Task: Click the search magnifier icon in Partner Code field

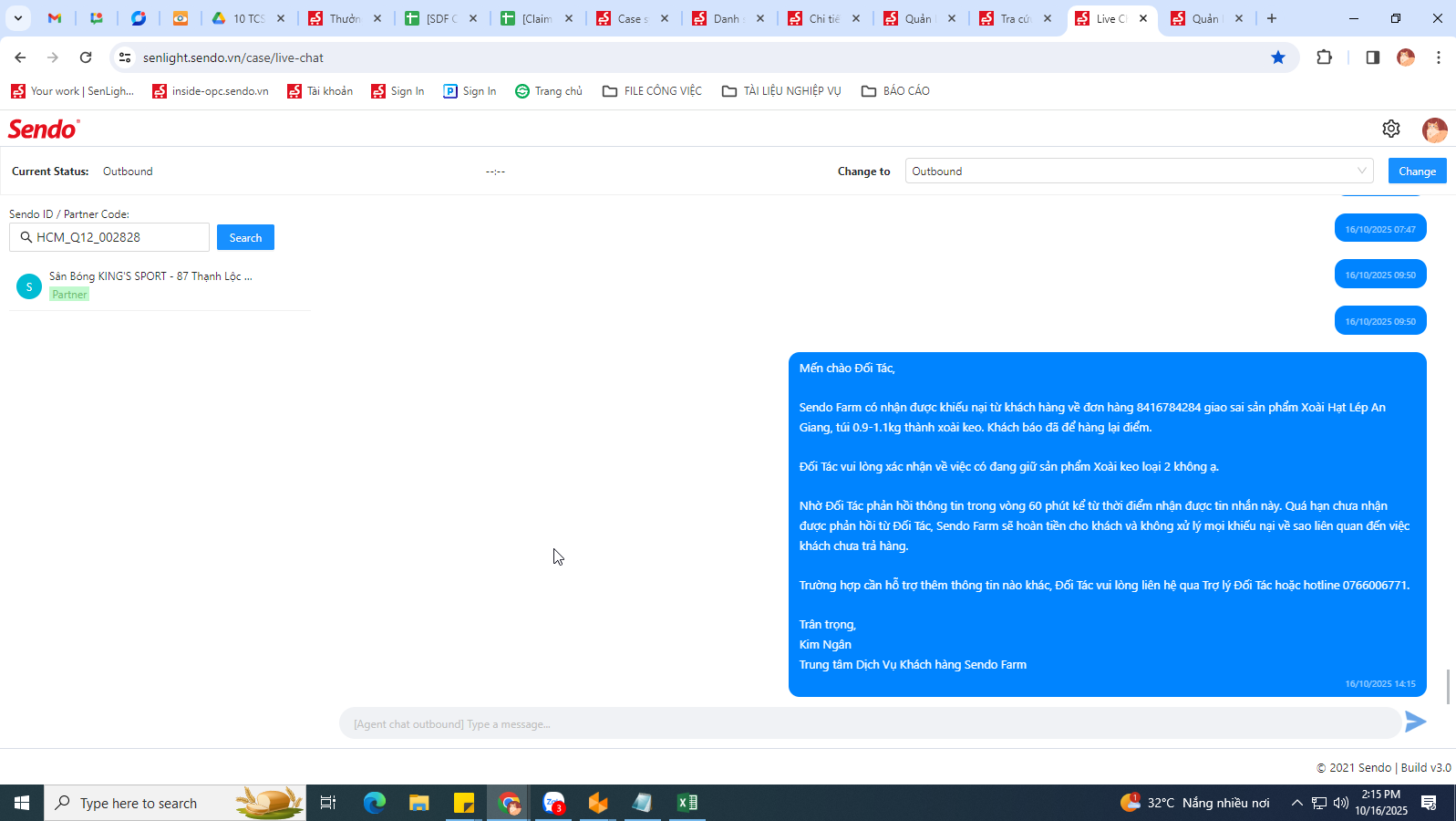Action: click(x=26, y=237)
